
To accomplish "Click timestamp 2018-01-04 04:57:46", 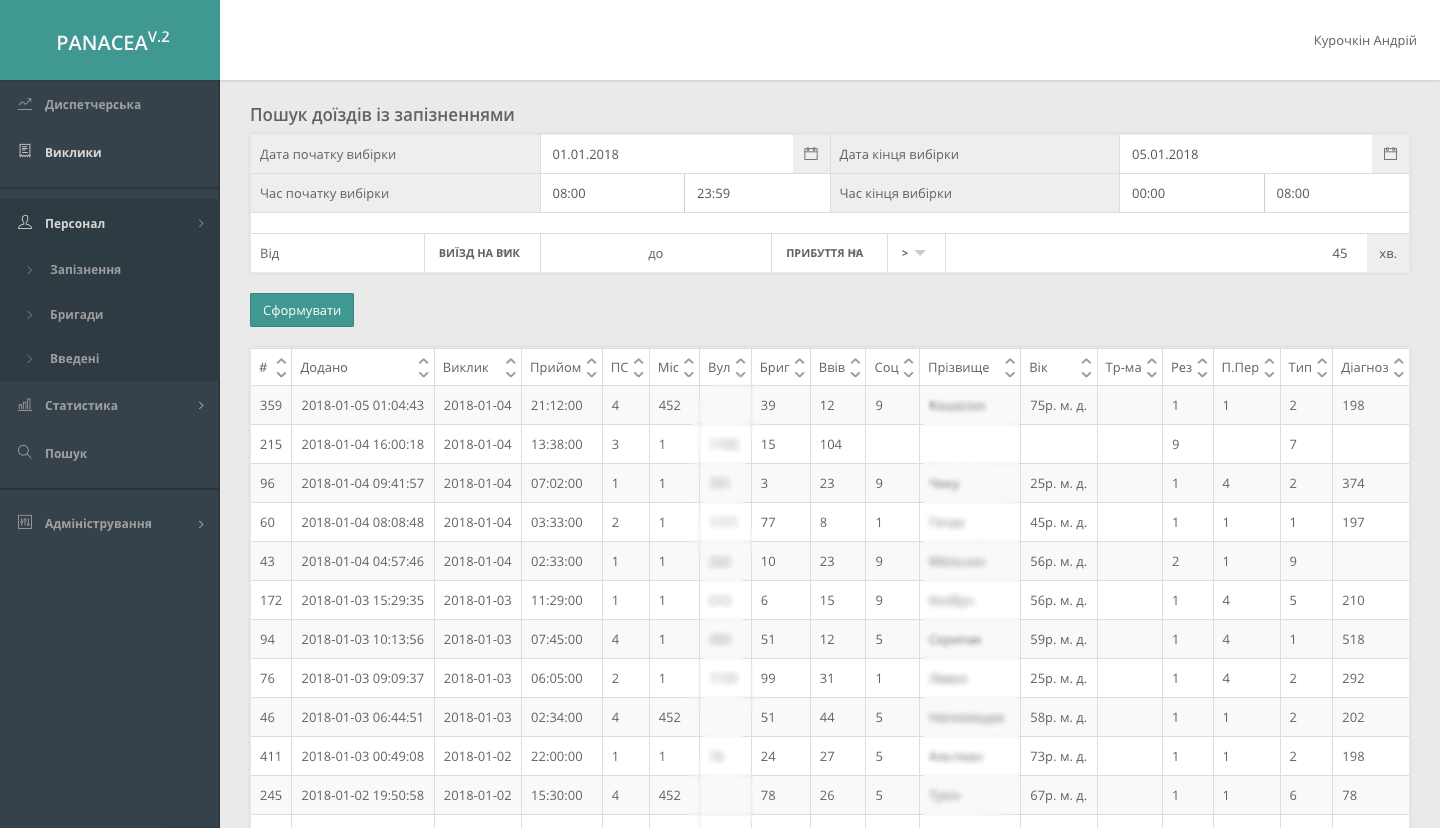I will coord(362,561).
